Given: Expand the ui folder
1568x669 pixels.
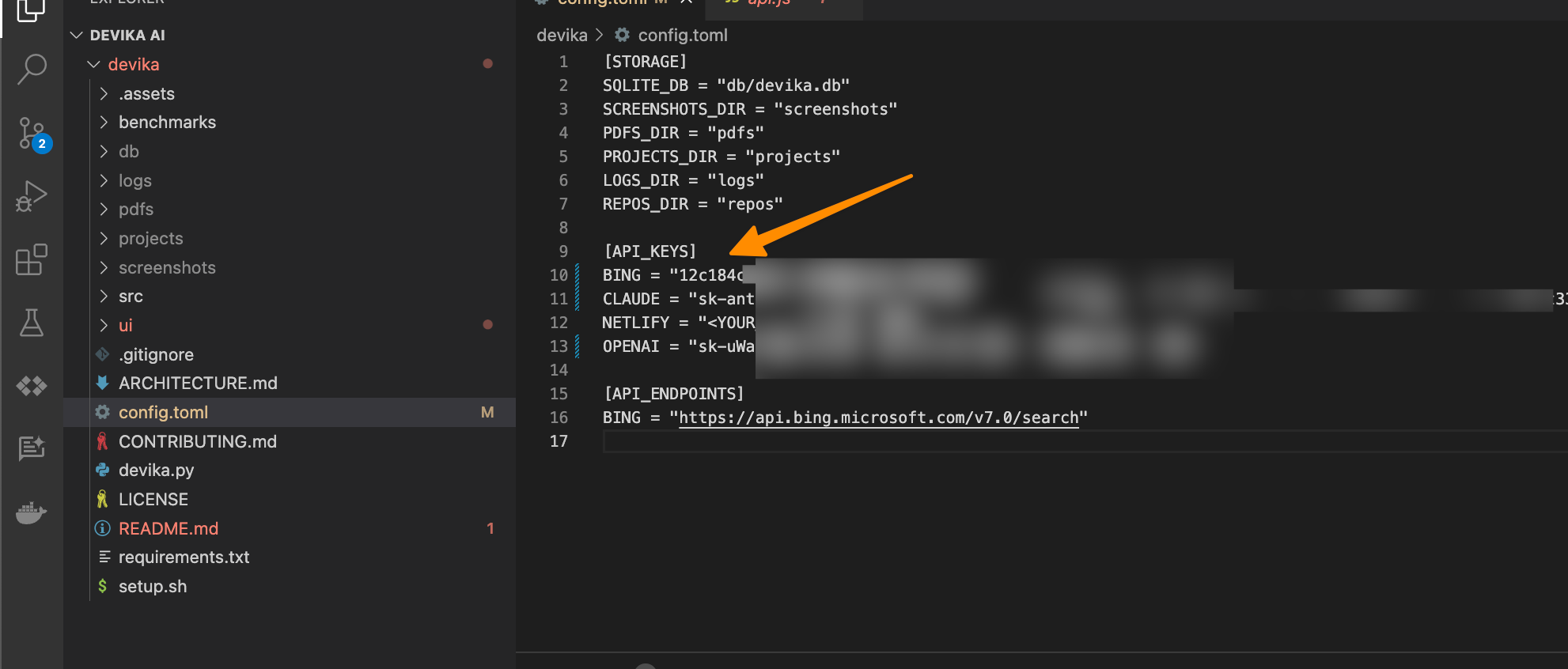Looking at the screenshot, I should pos(125,326).
